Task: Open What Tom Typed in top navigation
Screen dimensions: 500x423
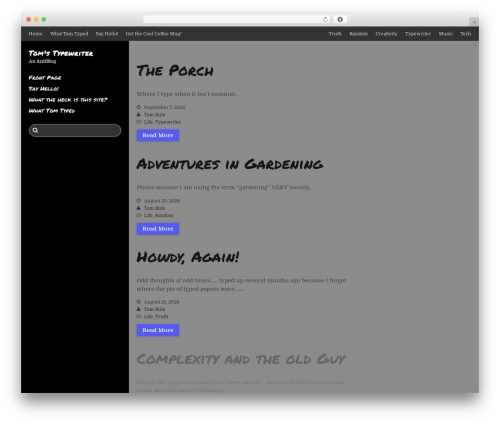Action: pyautogui.click(x=69, y=34)
